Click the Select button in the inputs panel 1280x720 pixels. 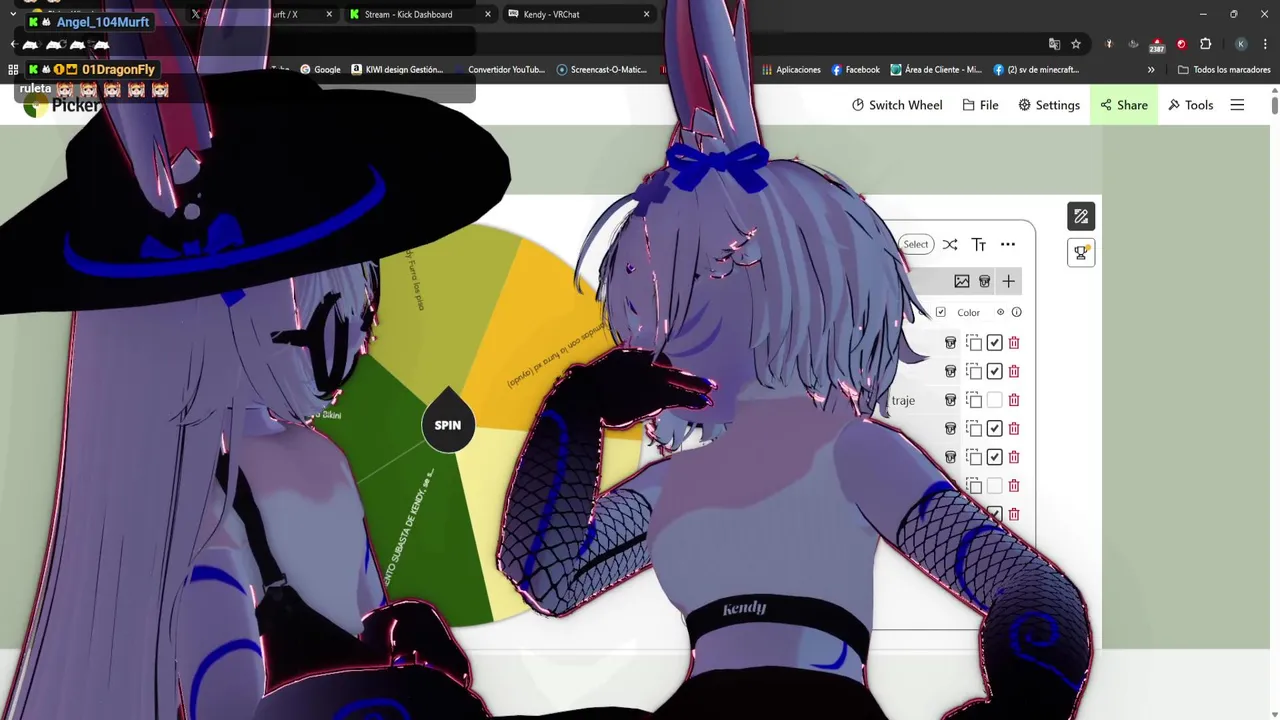click(x=916, y=244)
